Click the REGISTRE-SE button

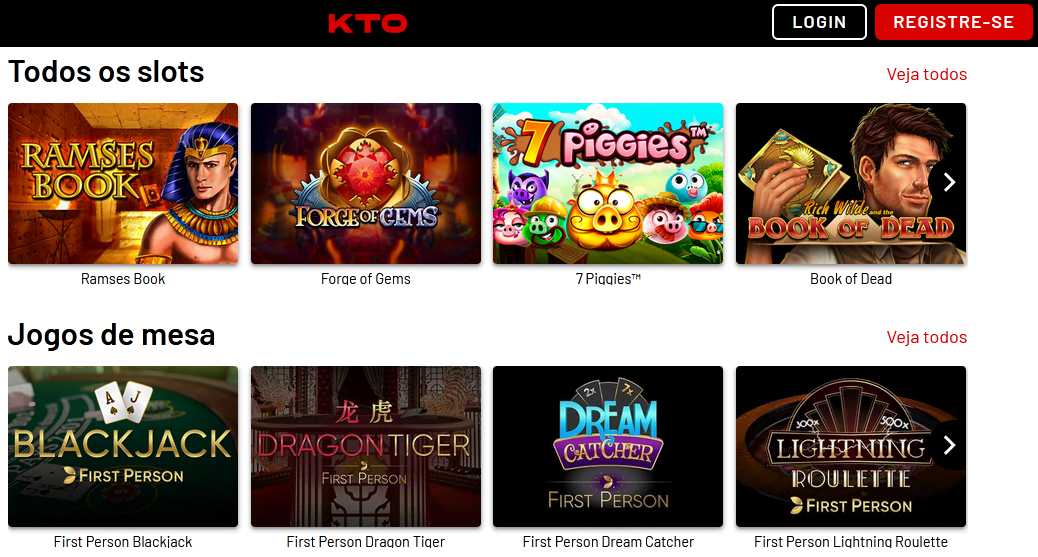[953, 22]
